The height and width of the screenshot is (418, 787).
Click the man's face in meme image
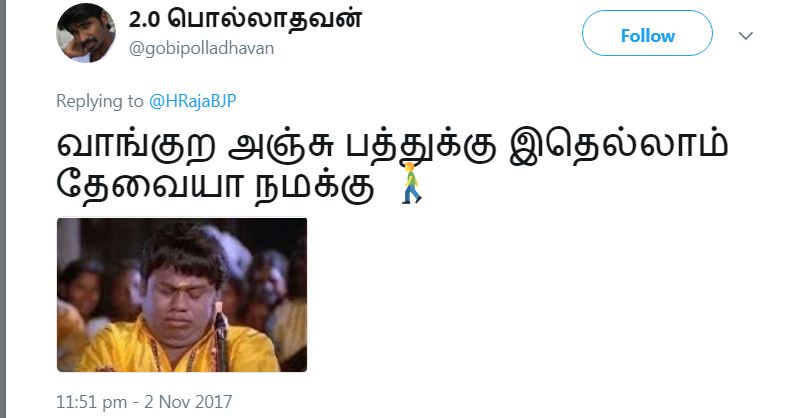click(178, 301)
